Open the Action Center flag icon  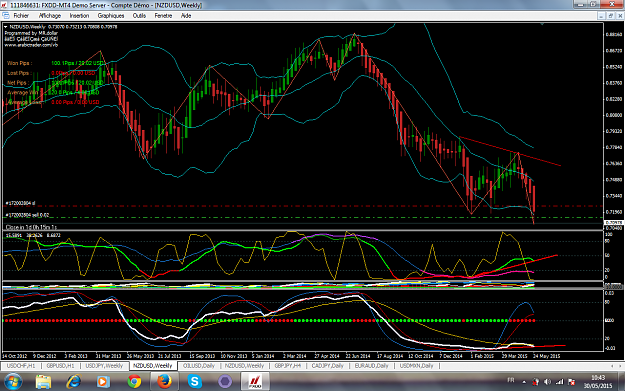pyautogui.click(x=571, y=382)
